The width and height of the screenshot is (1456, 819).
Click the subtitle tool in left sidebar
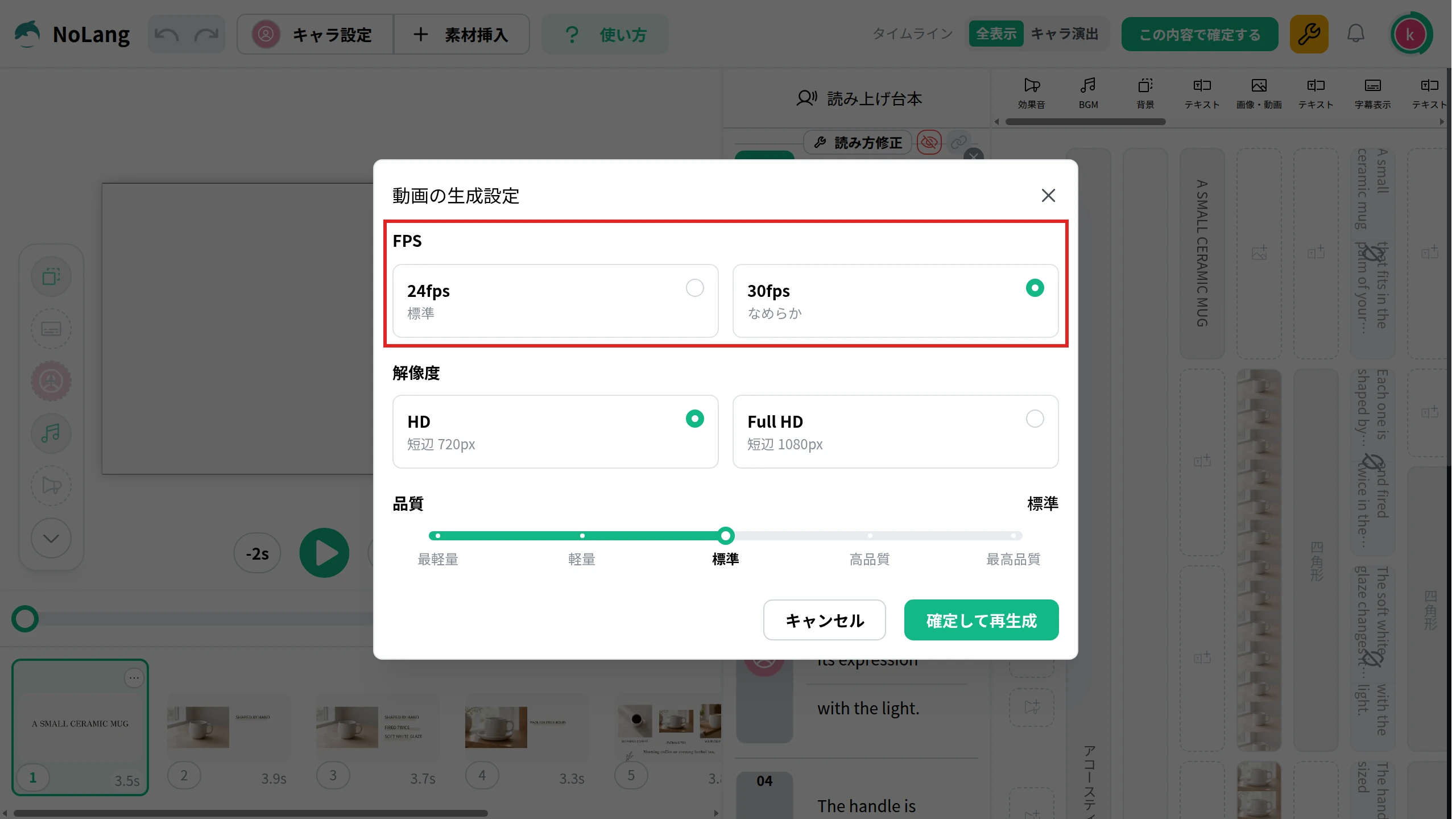pos(51,329)
